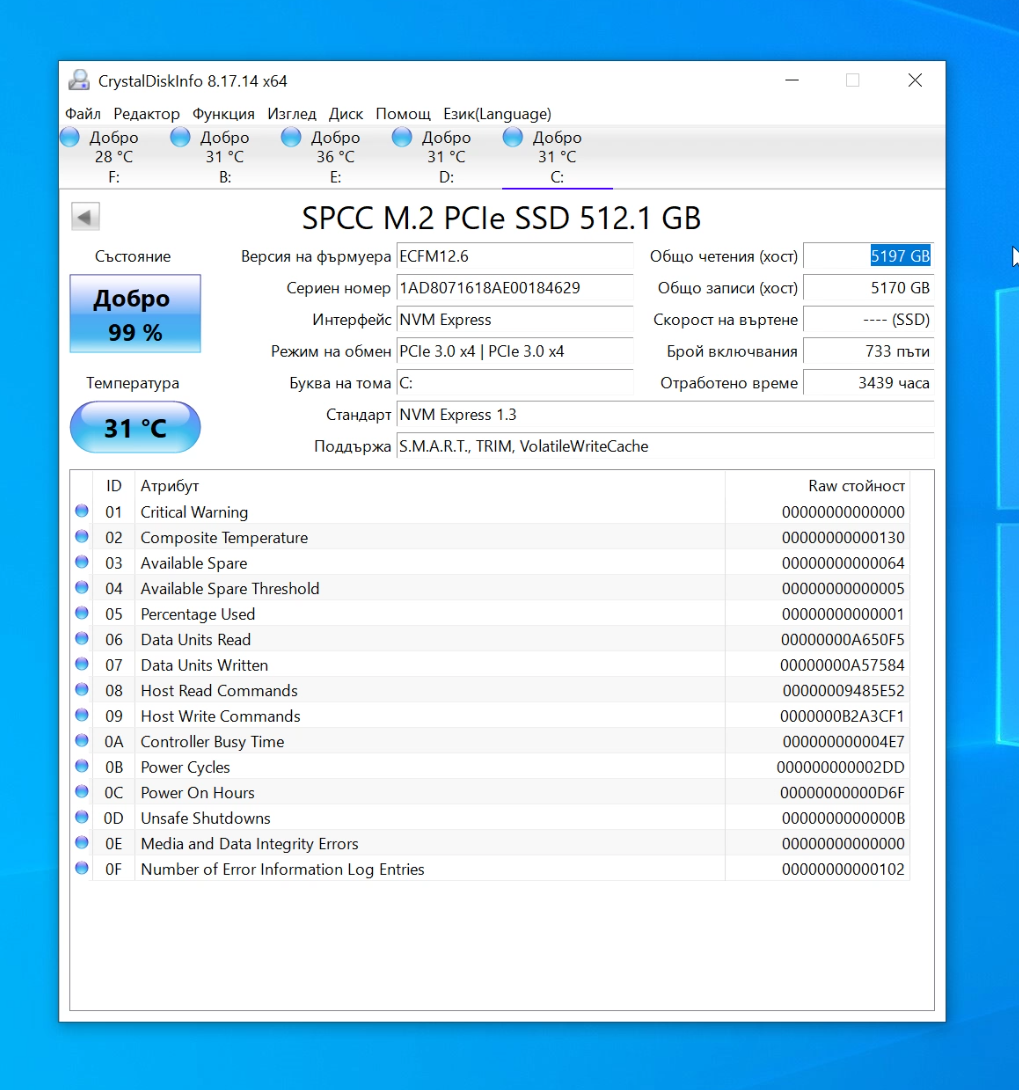Switch to the E: drive tab at 36 °C
This screenshot has height=1090, width=1019.
336,156
